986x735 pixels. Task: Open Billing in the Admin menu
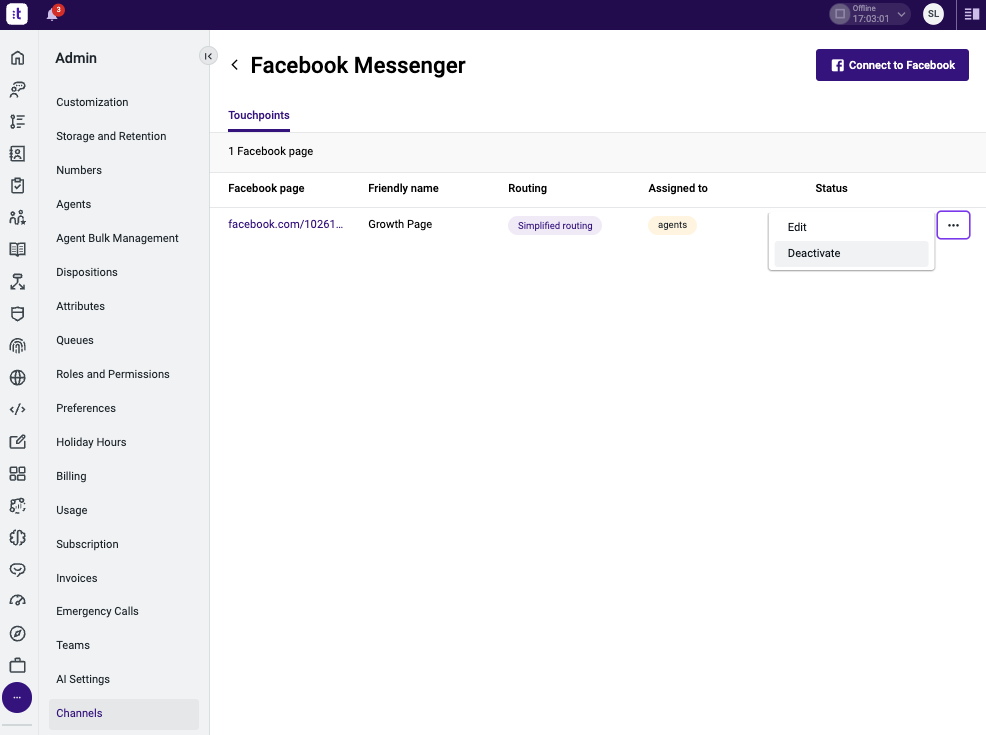tap(71, 476)
